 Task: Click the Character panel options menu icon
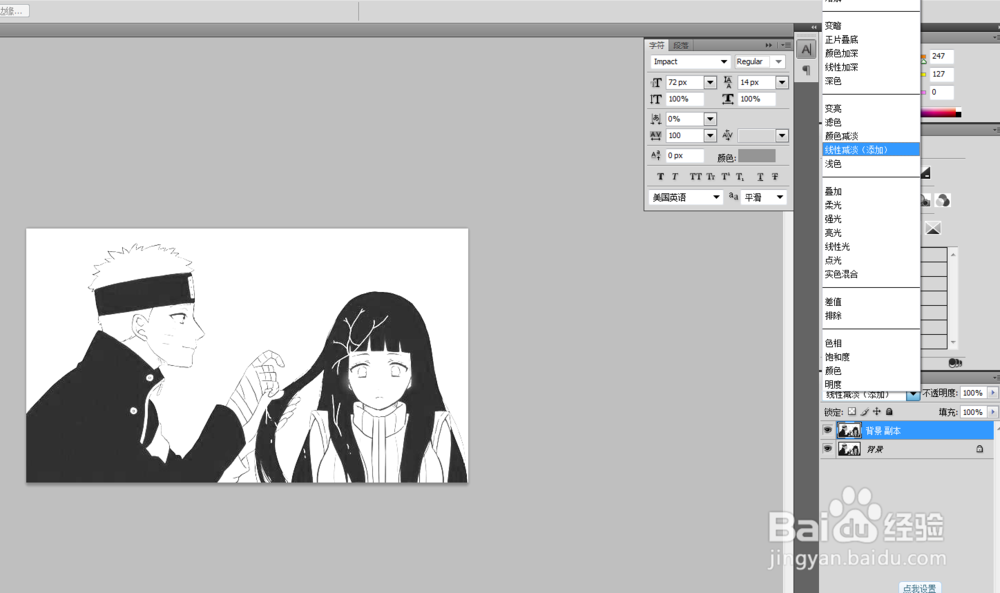pos(786,45)
